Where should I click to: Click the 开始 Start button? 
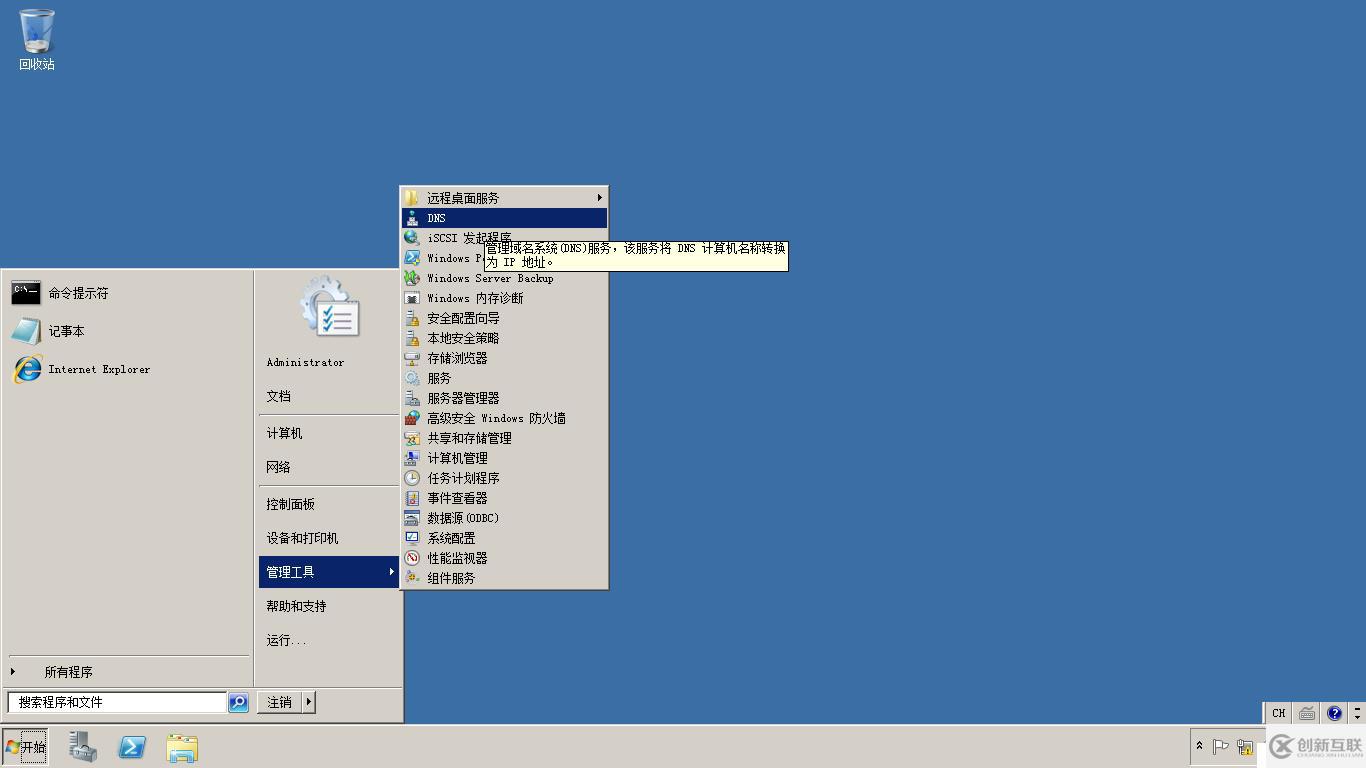coord(25,746)
